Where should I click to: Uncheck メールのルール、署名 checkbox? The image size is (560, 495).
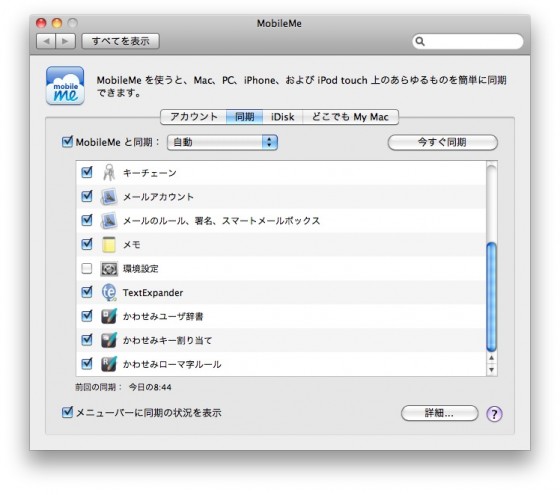click(87, 220)
